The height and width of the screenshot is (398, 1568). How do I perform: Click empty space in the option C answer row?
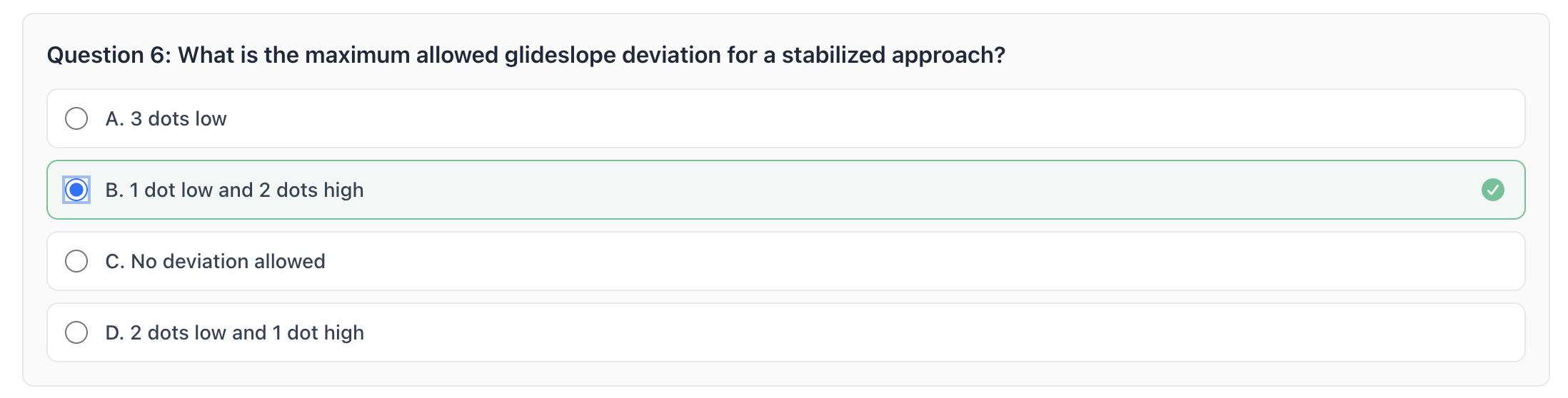point(857,261)
